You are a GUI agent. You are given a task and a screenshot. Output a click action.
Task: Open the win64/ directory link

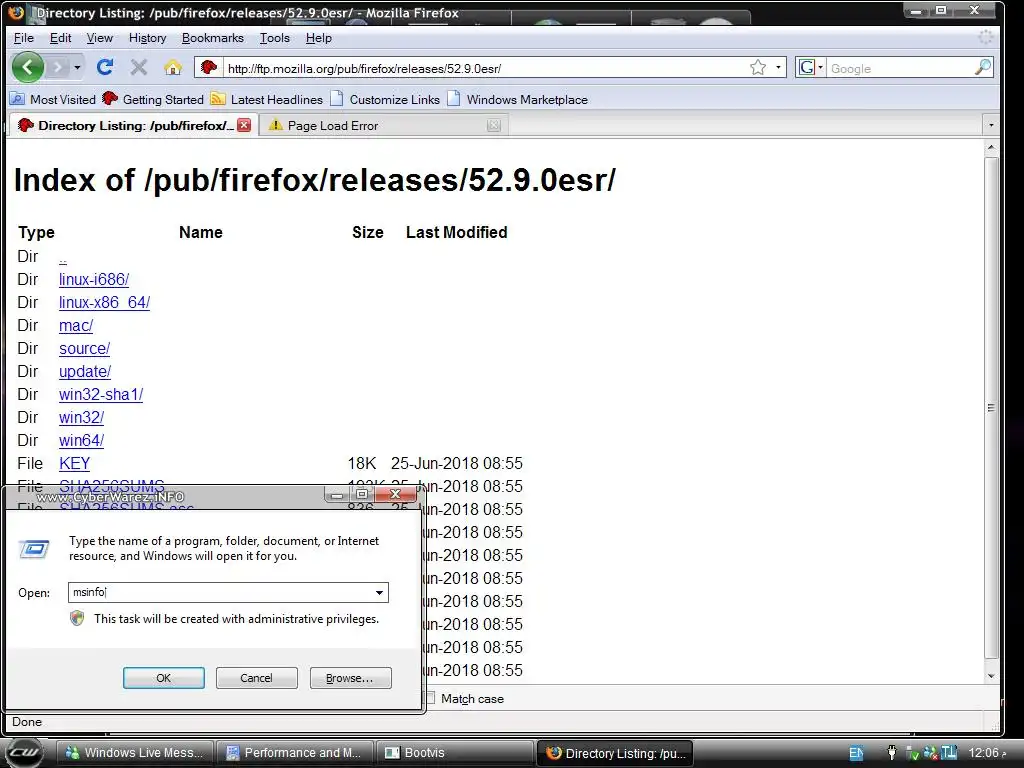(x=81, y=440)
